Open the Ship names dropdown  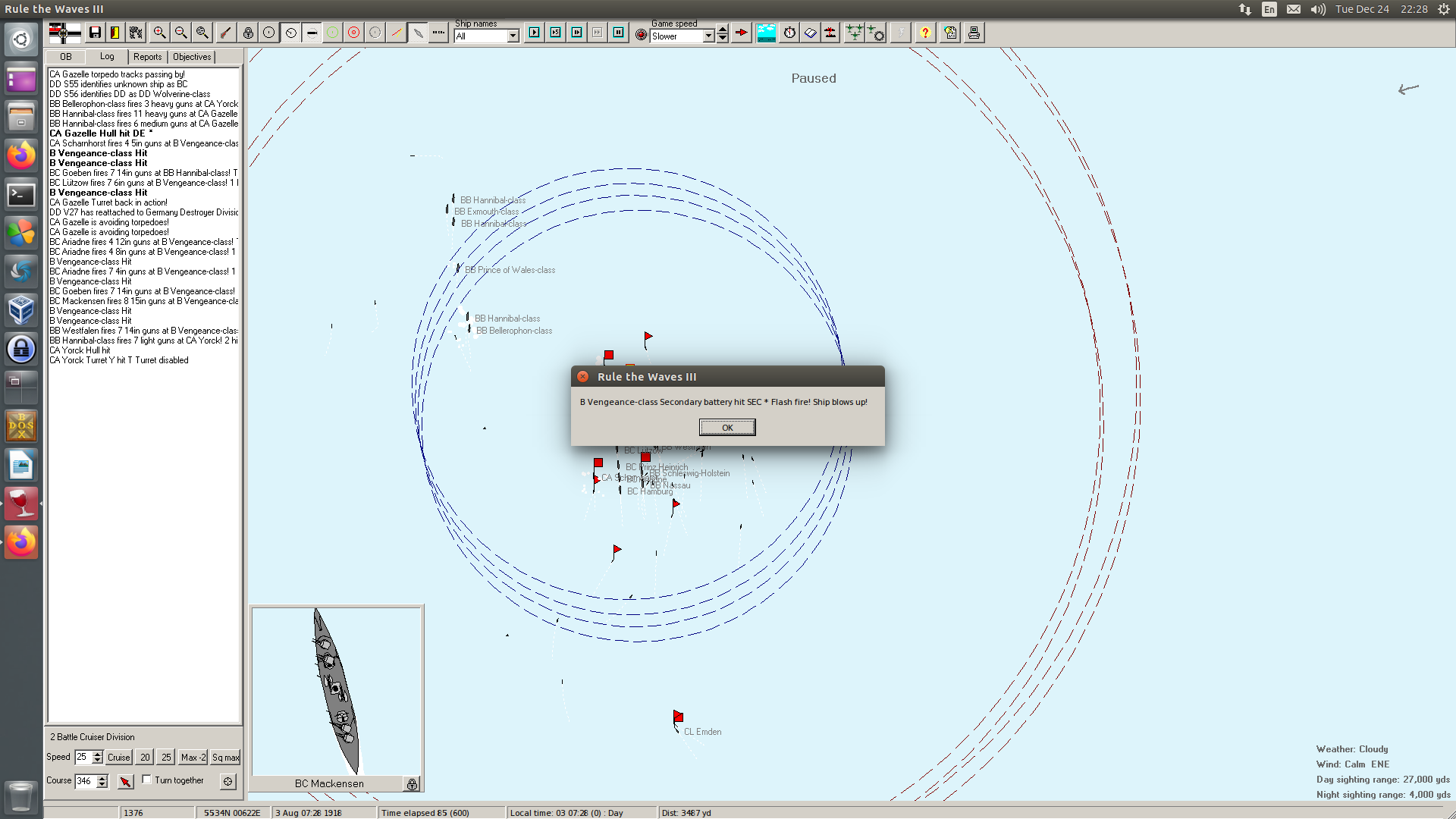[x=513, y=36]
